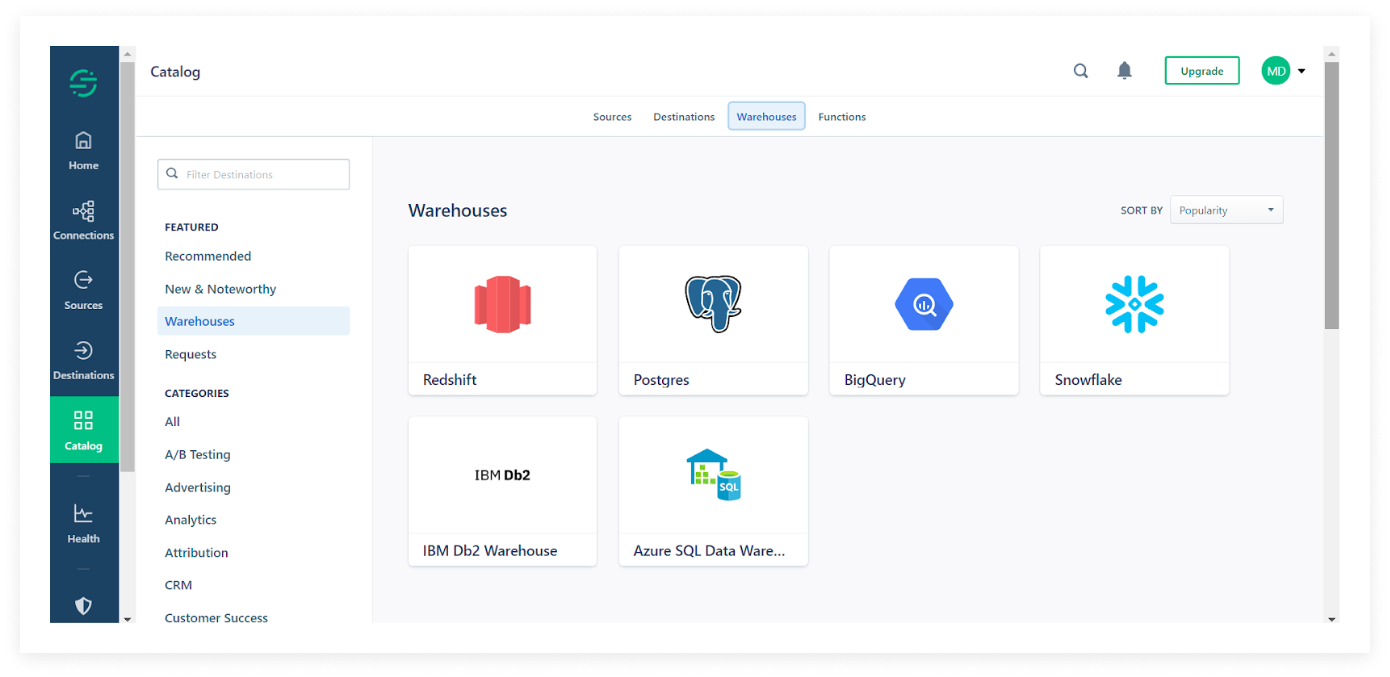Open the Health section in sidebar
This screenshot has height=677, width=1390.
point(84,524)
